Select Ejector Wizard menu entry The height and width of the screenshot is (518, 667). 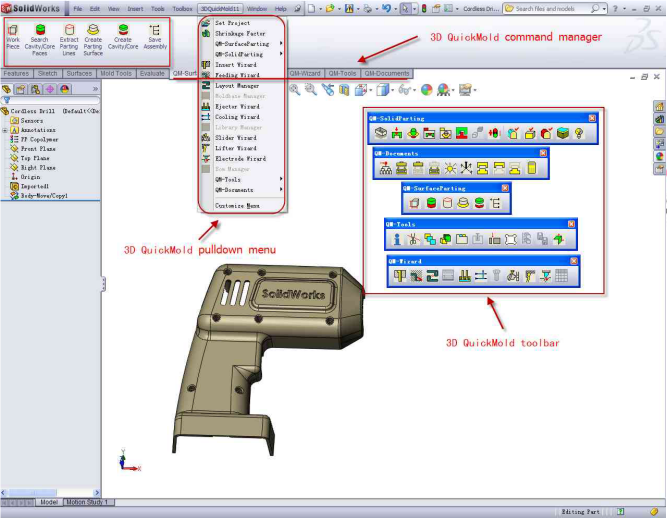(x=242, y=106)
